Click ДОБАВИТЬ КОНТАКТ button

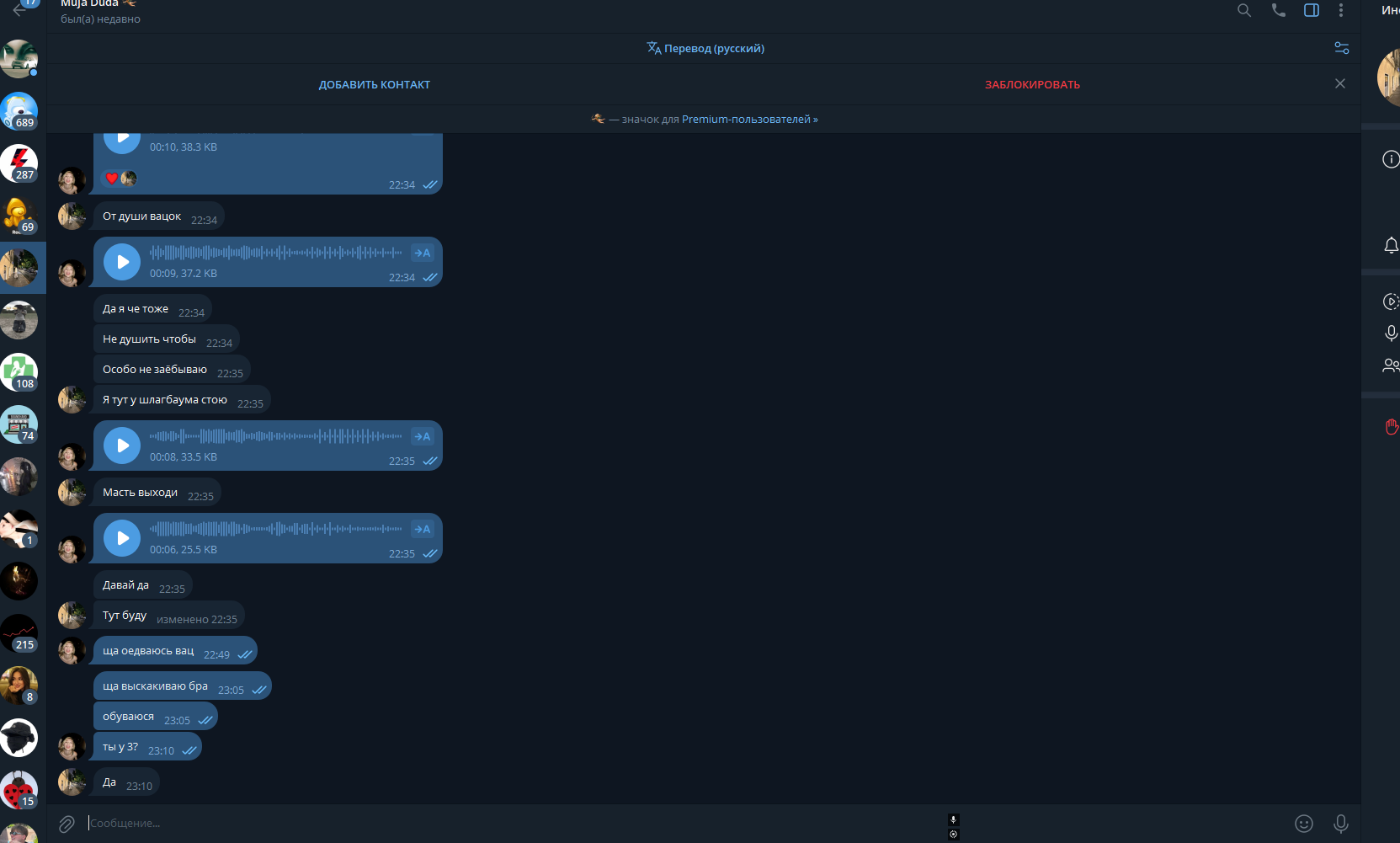click(x=374, y=84)
